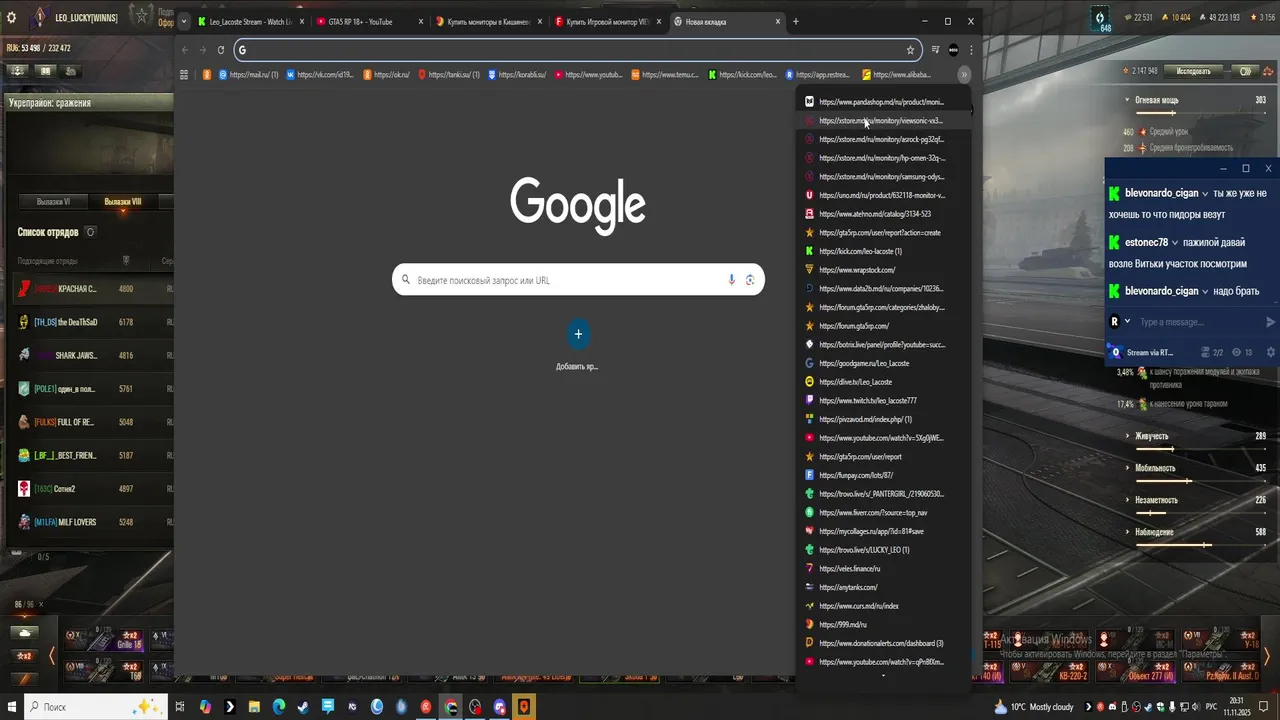
Task: Open Windows Start menu
Action: [x=11, y=707]
